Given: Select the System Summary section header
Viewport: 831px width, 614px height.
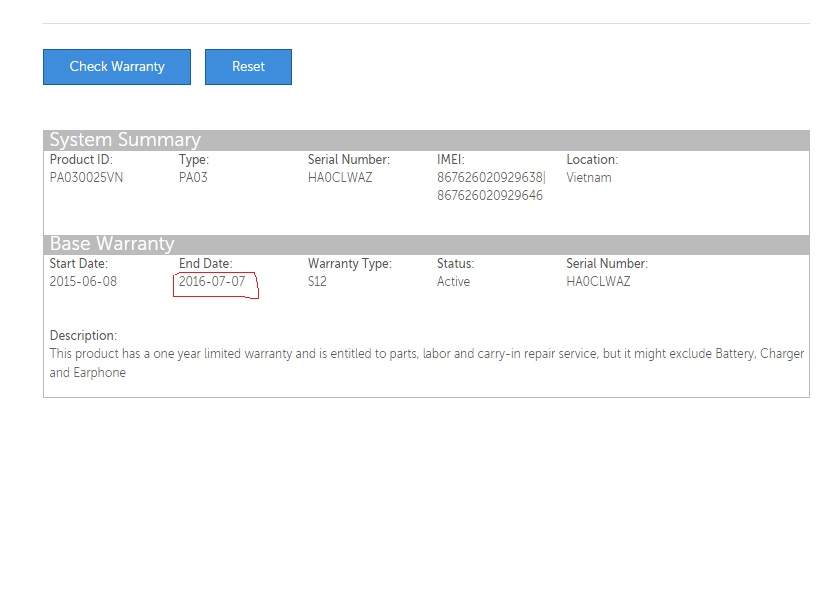Looking at the screenshot, I should [426, 140].
